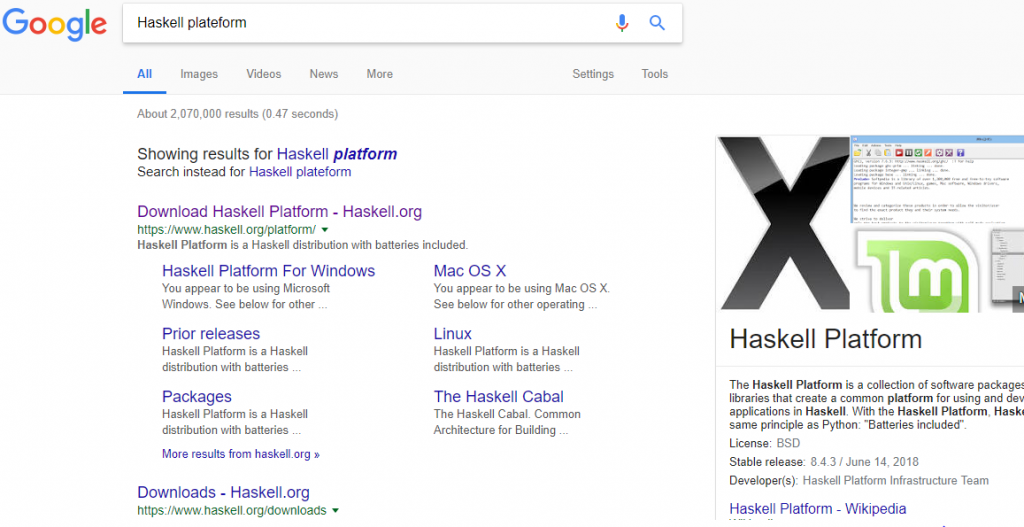Open the search Tools options
The height and width of the screenshot is (527, 1024).
(654, 74)
